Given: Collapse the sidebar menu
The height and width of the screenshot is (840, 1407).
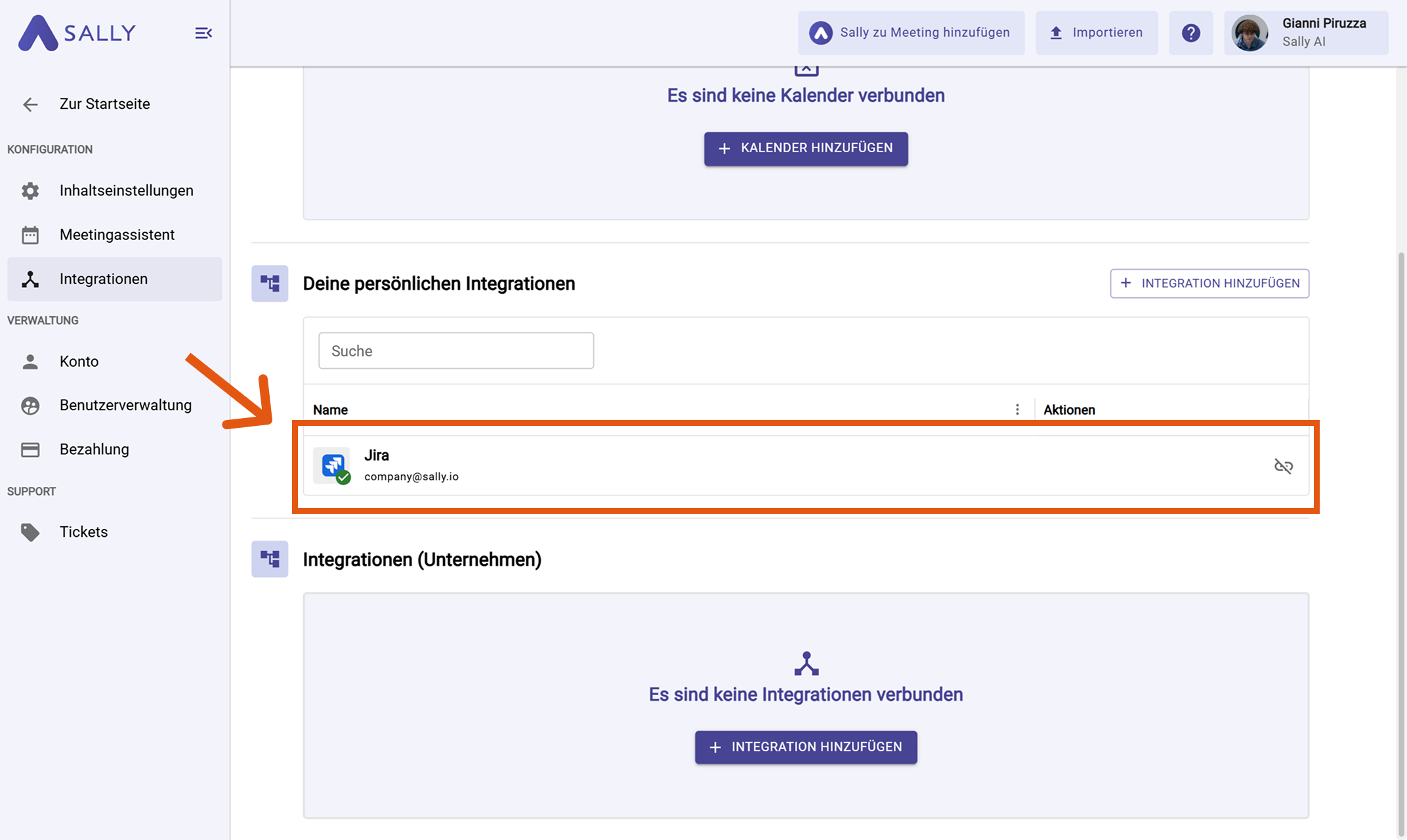Looking at the screenshot, I should pyautogui.click(x=203, y=33).
